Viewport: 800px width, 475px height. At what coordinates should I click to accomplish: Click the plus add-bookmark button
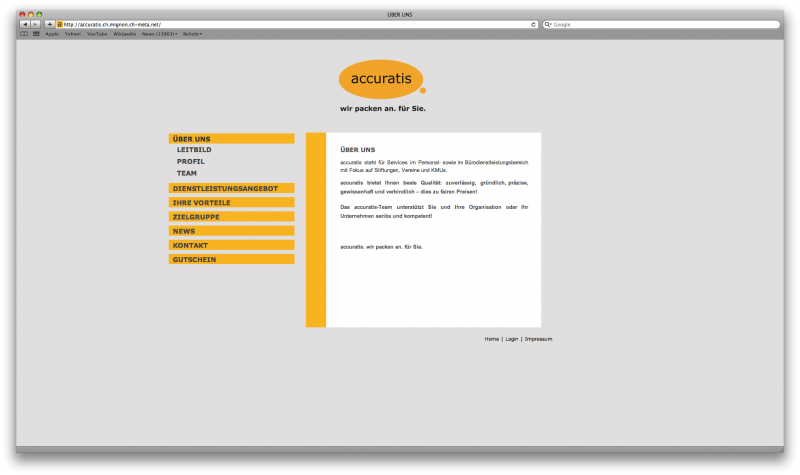(x=49, y=24)
